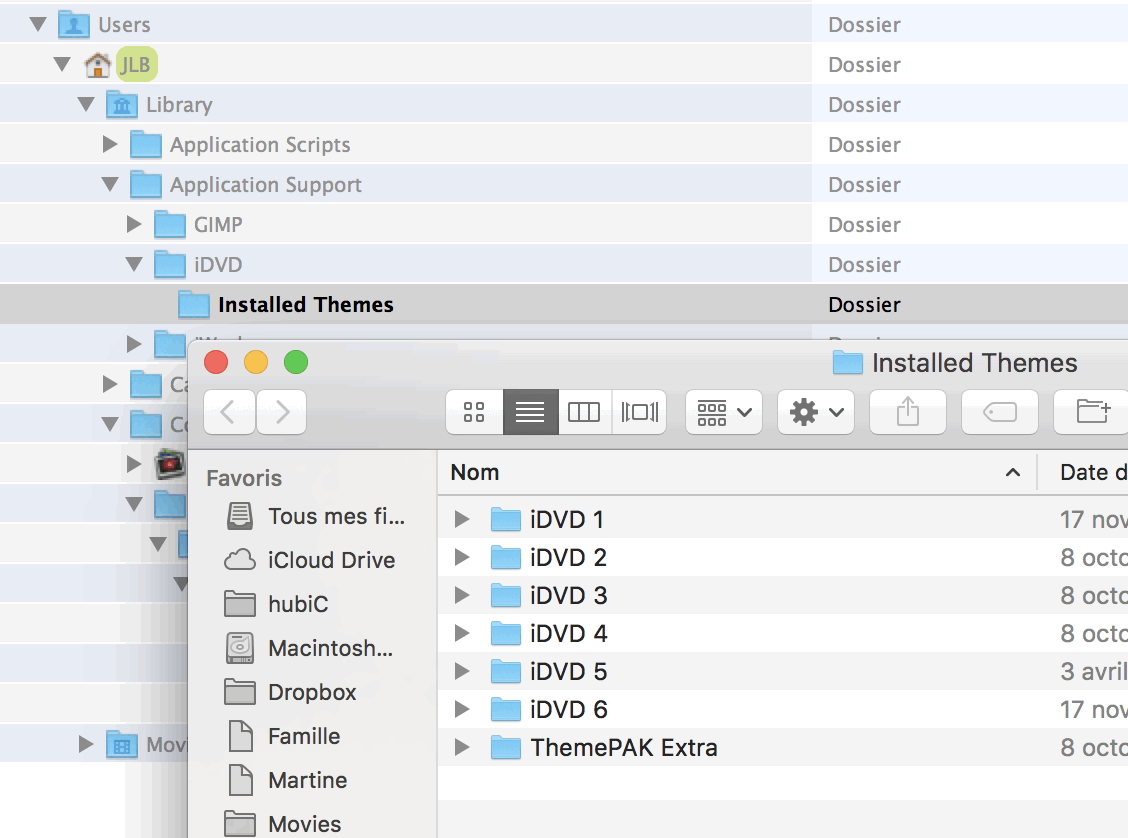Close the Installed Themes window
This screenshot has width=1128, height=838.
point(216,362)
